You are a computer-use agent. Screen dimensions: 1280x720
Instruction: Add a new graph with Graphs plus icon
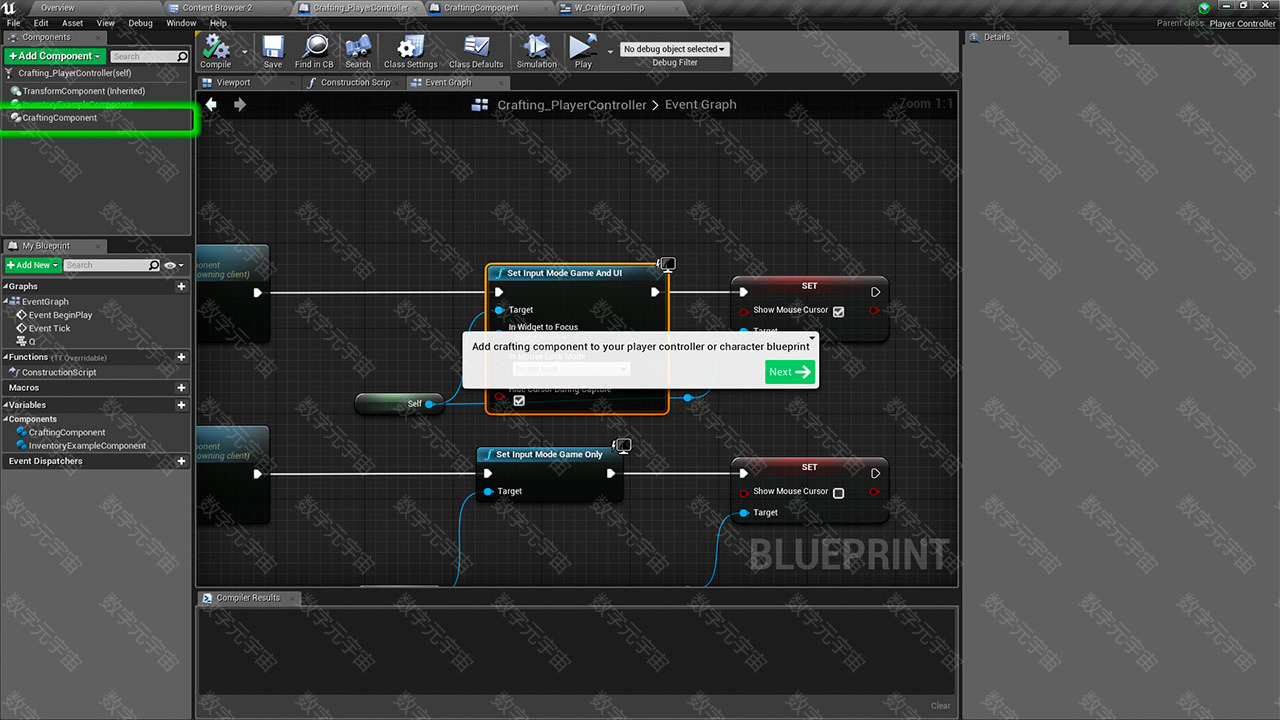click(x=181, y=286)
